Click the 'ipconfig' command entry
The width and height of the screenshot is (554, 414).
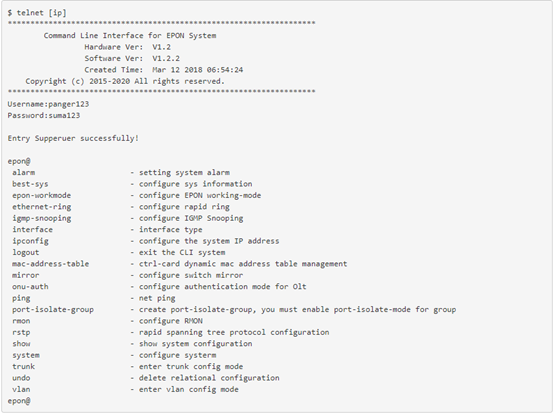30,241
